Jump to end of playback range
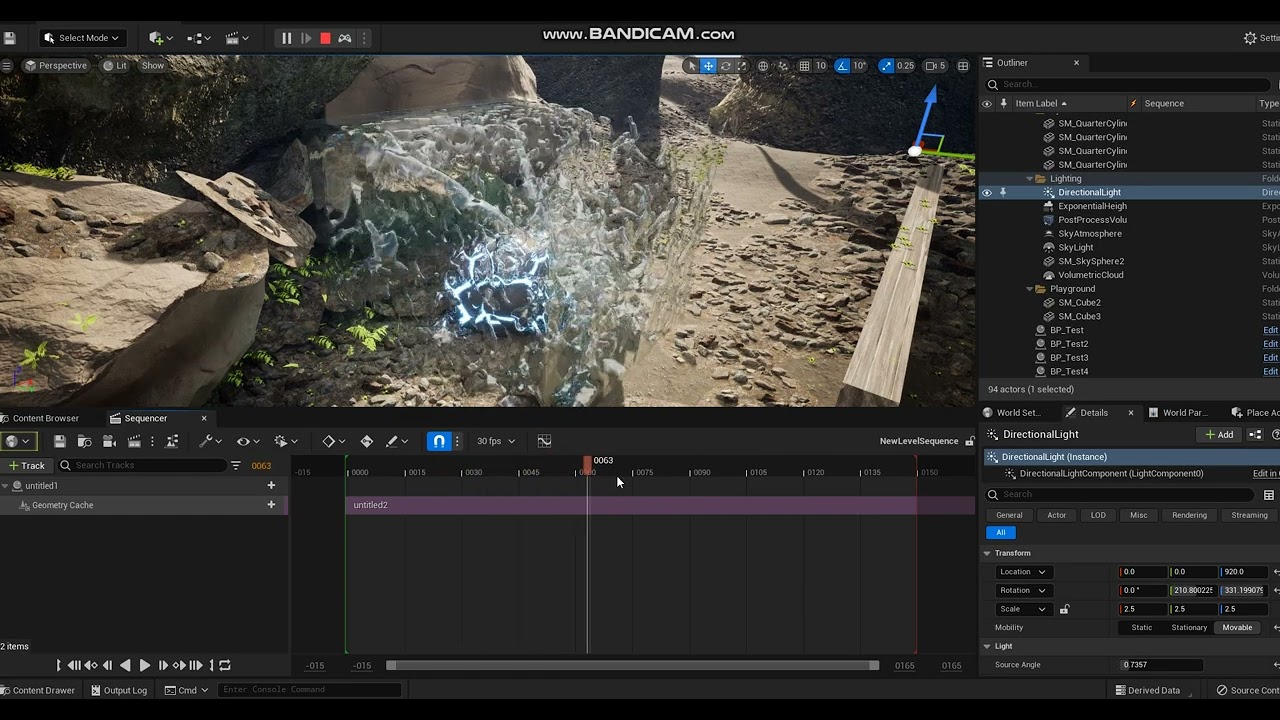Image resolution: width=1280 pixels, height=720 pixels. pos(211,665)
